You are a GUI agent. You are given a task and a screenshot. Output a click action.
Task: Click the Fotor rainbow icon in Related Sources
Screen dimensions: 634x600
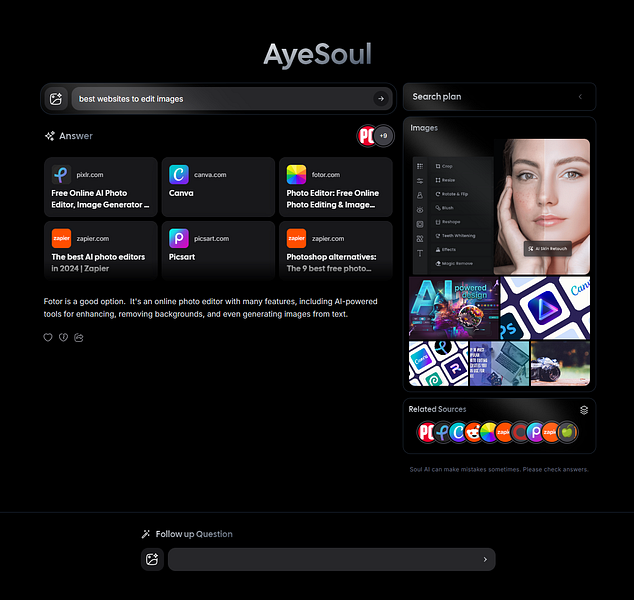coord(489,432)
